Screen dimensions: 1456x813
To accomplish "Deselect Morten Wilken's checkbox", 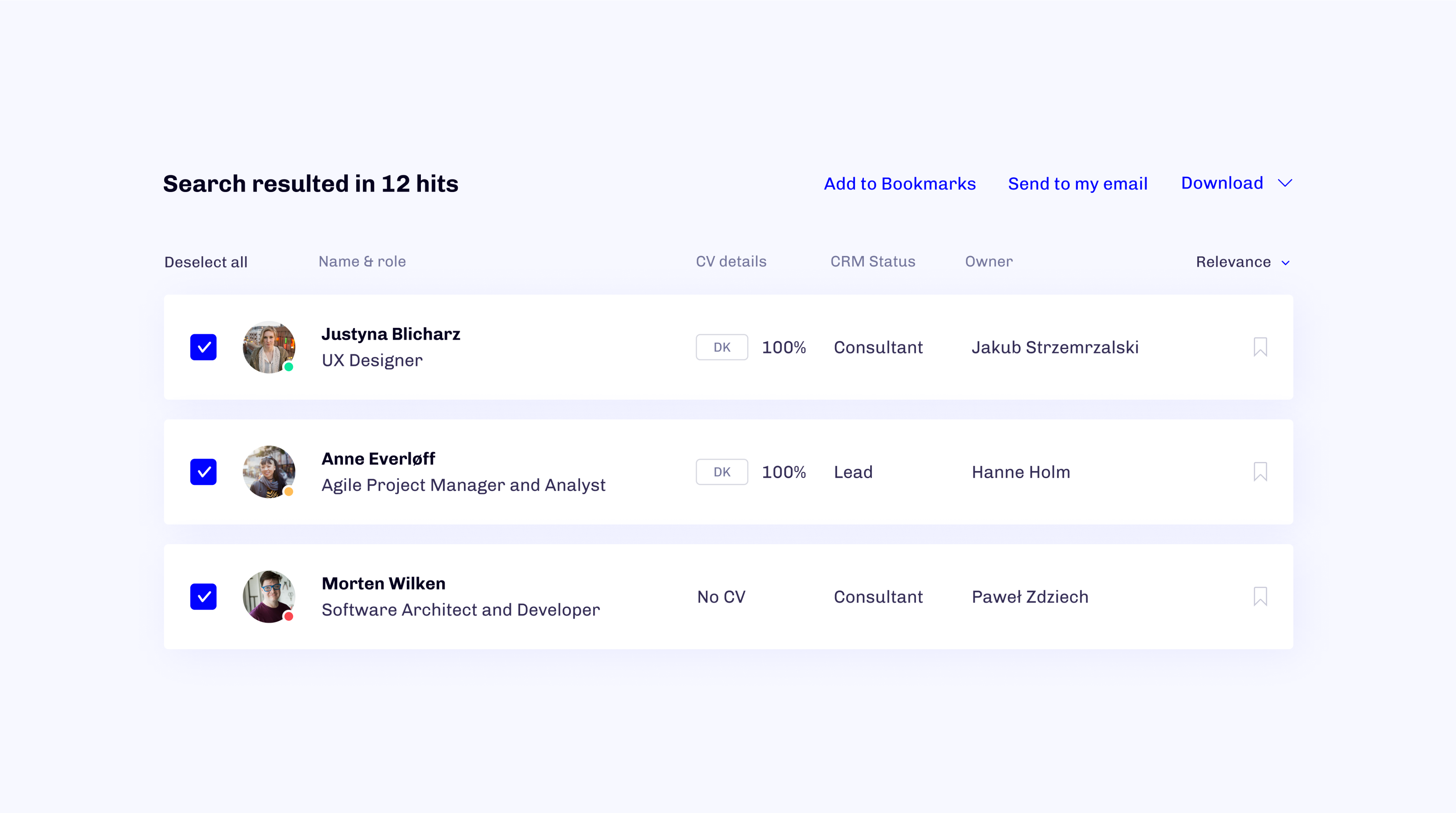I will [x=203, y=597].
